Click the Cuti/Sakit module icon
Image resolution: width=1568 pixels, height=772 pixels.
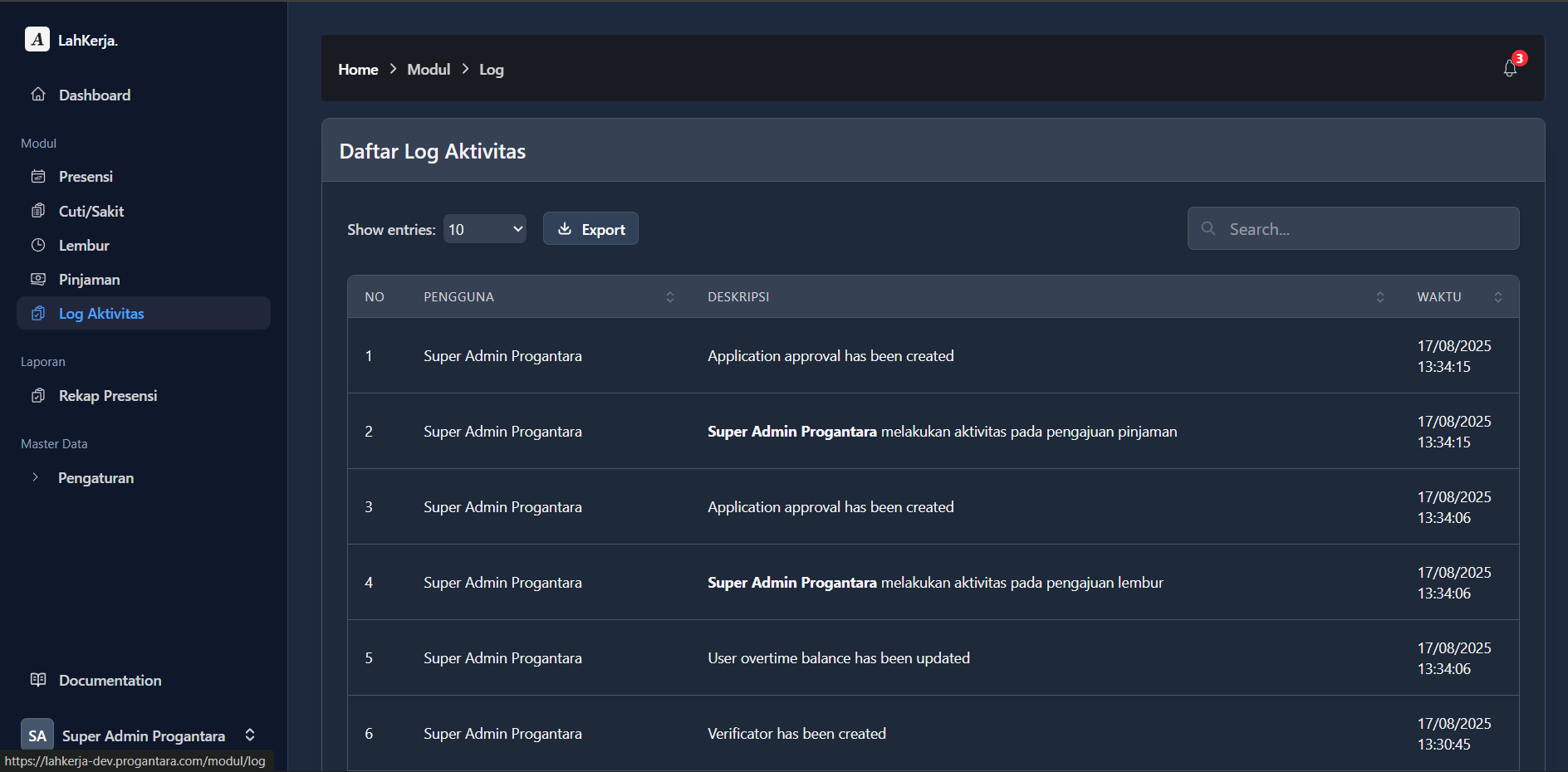click(x=38, y=211)
